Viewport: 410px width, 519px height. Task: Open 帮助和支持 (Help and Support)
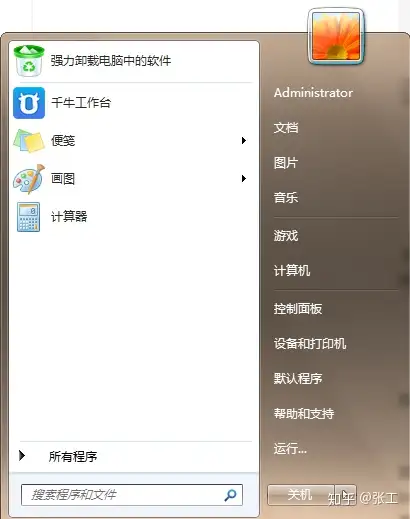[x=304, y=414]
